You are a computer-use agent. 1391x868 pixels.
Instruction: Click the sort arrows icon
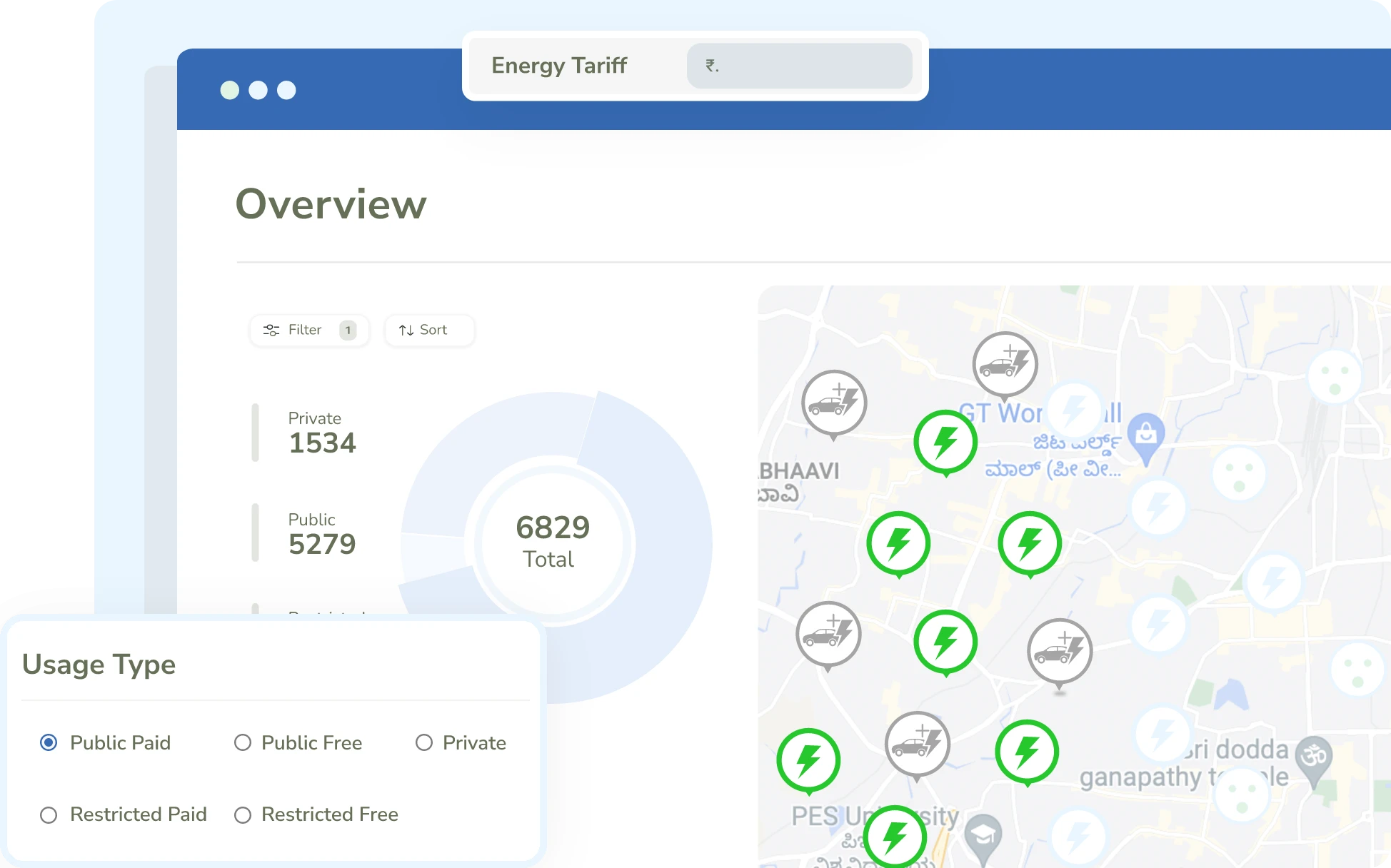(406, 330)
